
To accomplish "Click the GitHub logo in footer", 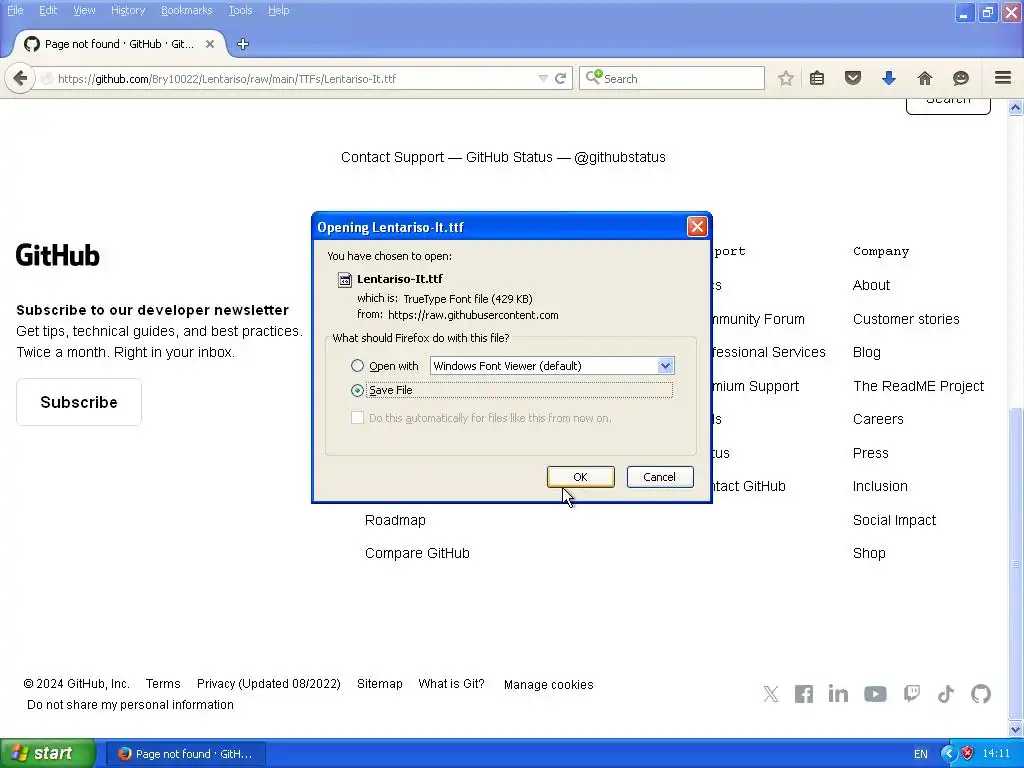I will (57, 255).
